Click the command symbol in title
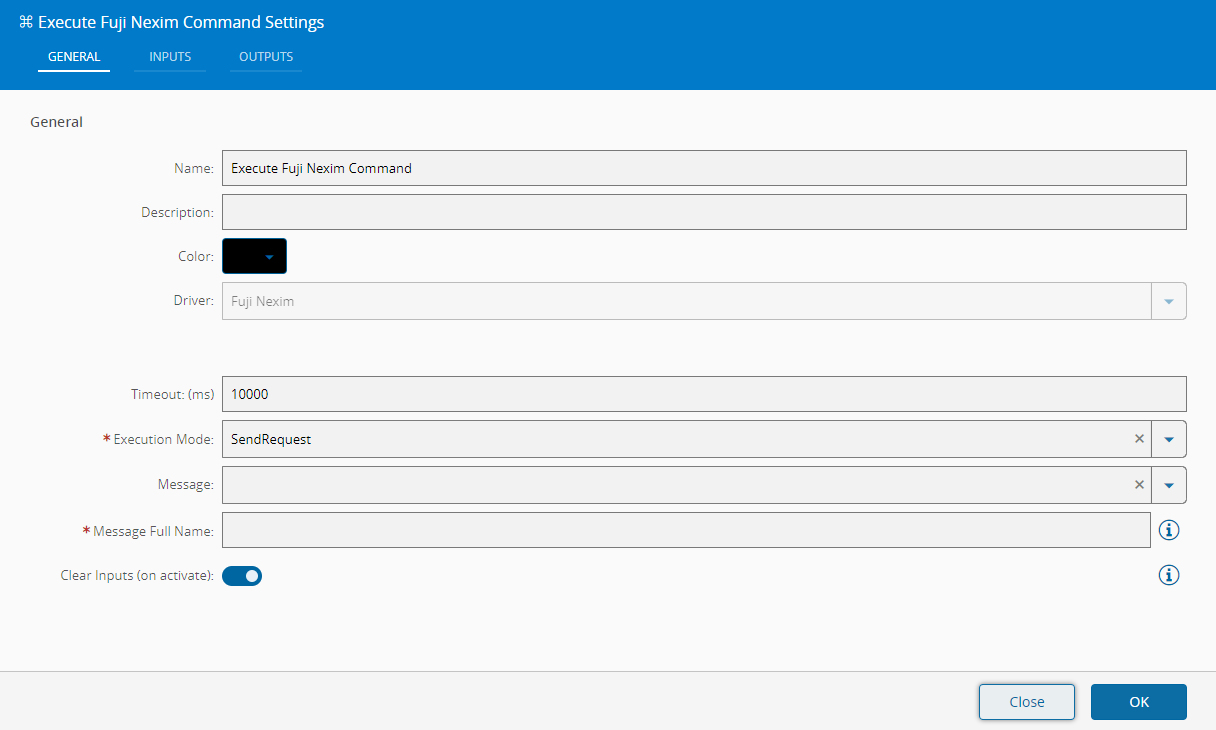Image resolution: width=1216 pixels, height=730 pixels. [x=26, y=22]
